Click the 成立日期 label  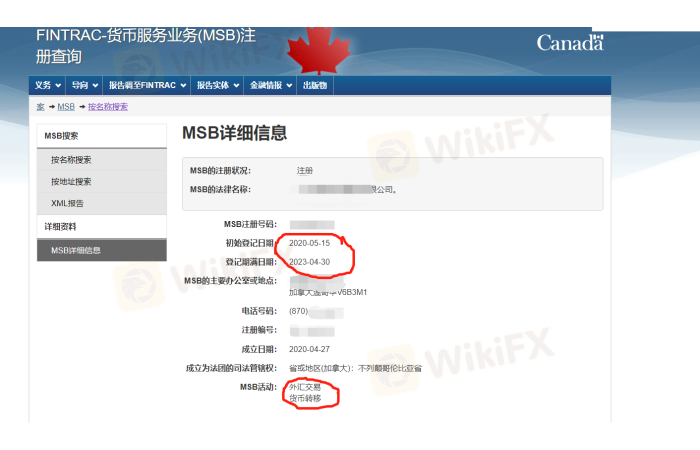(x=259, y=349)
